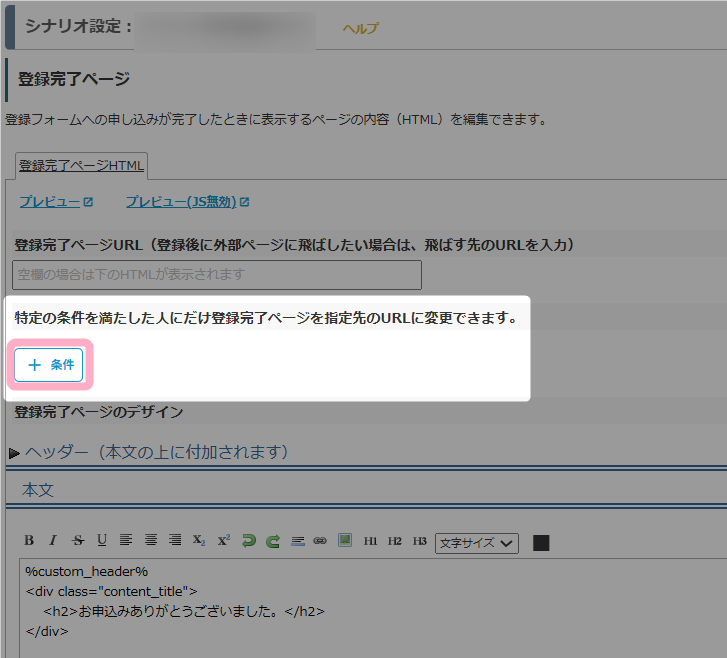Screen dimensions: 727x658
Task: Click the undo arrow icon
Action: [x=248, y=541]
